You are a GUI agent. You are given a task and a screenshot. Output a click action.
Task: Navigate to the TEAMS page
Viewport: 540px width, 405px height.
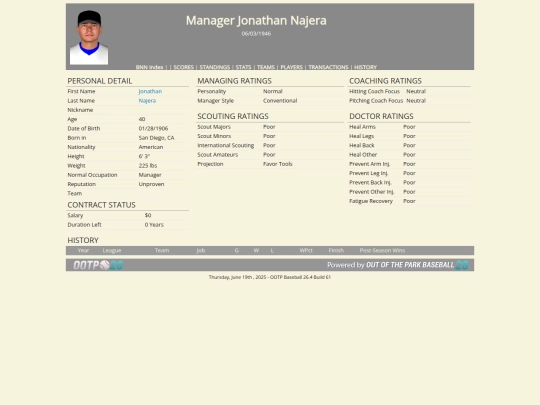266,67
